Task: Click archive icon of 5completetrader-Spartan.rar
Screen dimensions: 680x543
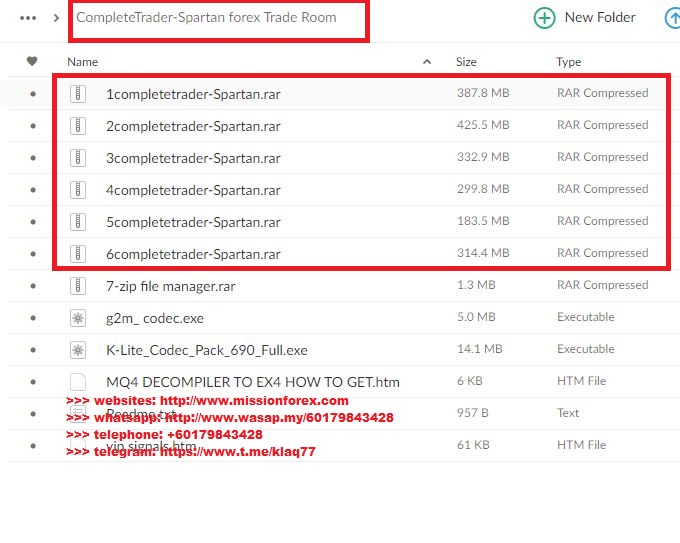Action: [78, 222]
